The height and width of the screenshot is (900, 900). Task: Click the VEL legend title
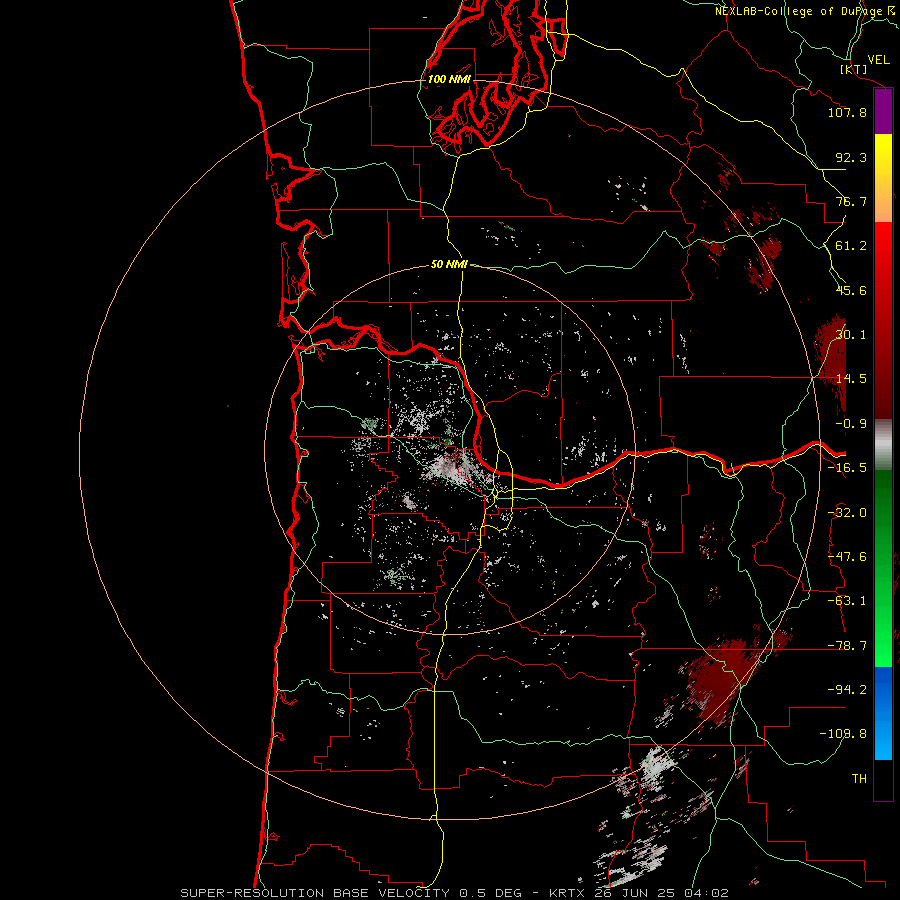[x=879, y=60]
